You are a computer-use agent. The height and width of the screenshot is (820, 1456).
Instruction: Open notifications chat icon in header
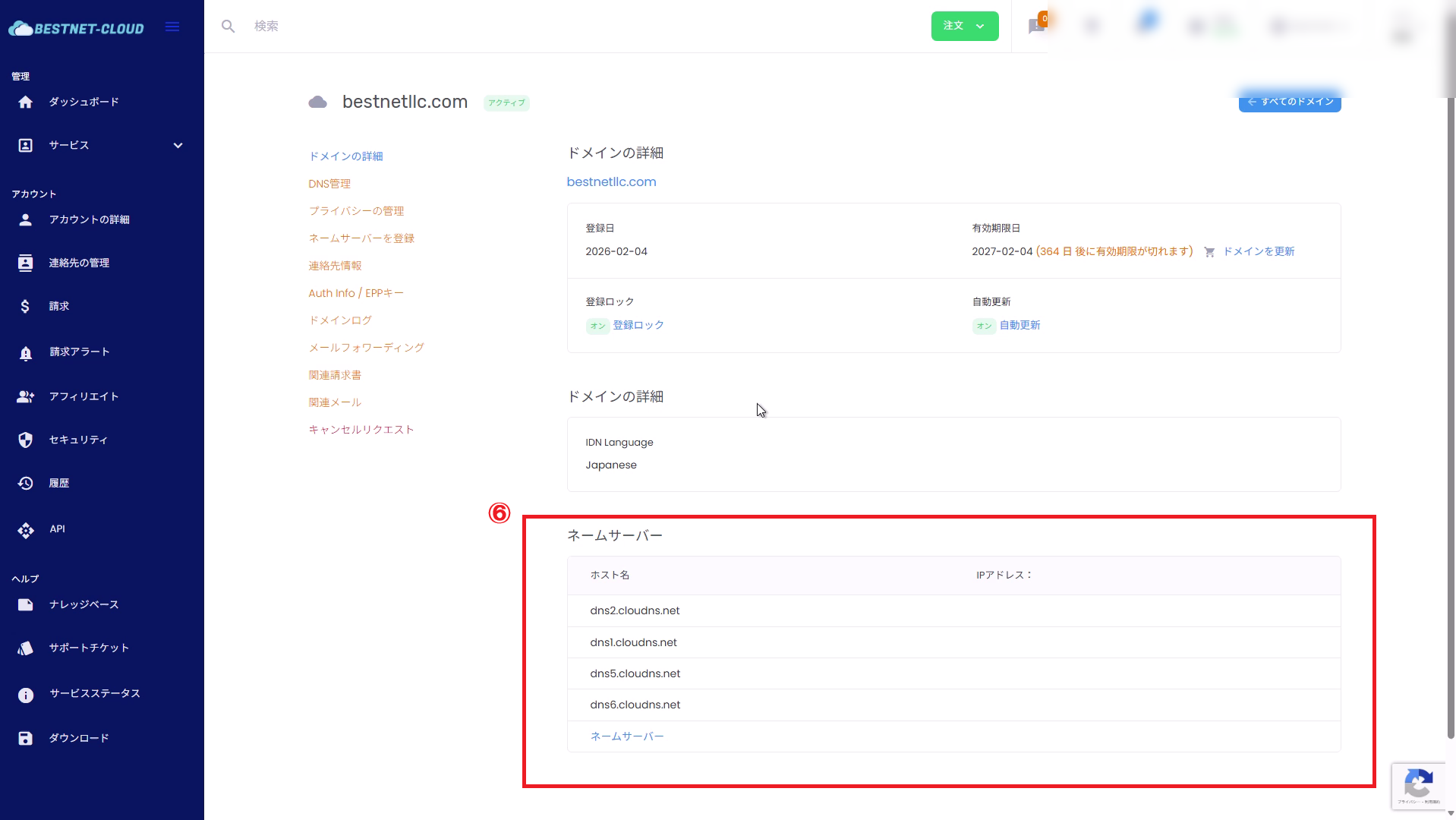1036,27
